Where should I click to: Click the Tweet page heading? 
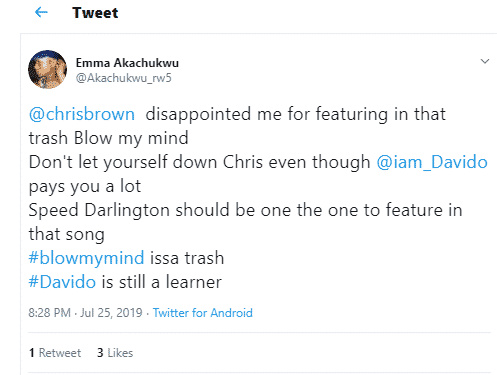coord(95,13)
